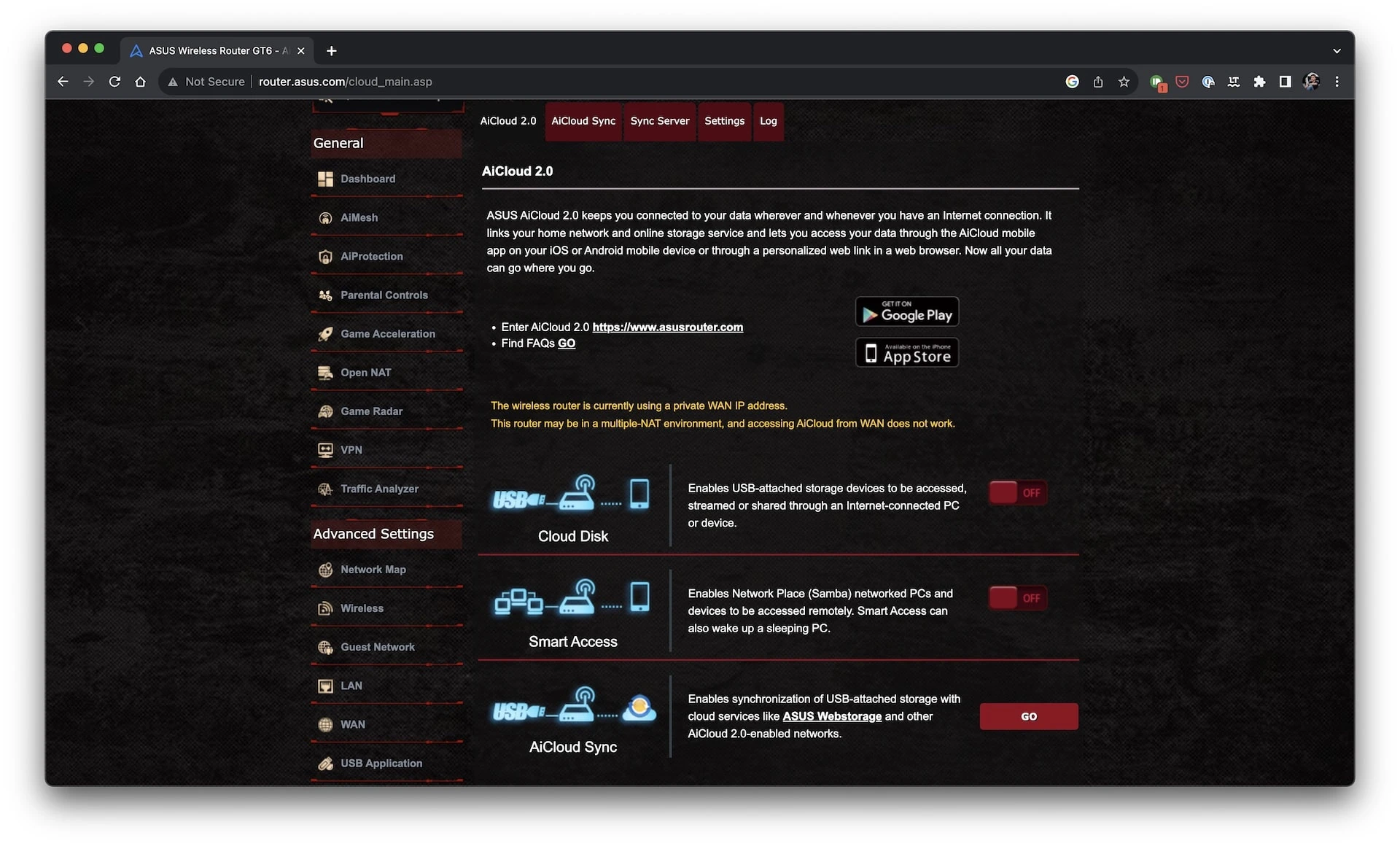
Task: Open the www.asusrouter.com link
Action: [667, 327]
